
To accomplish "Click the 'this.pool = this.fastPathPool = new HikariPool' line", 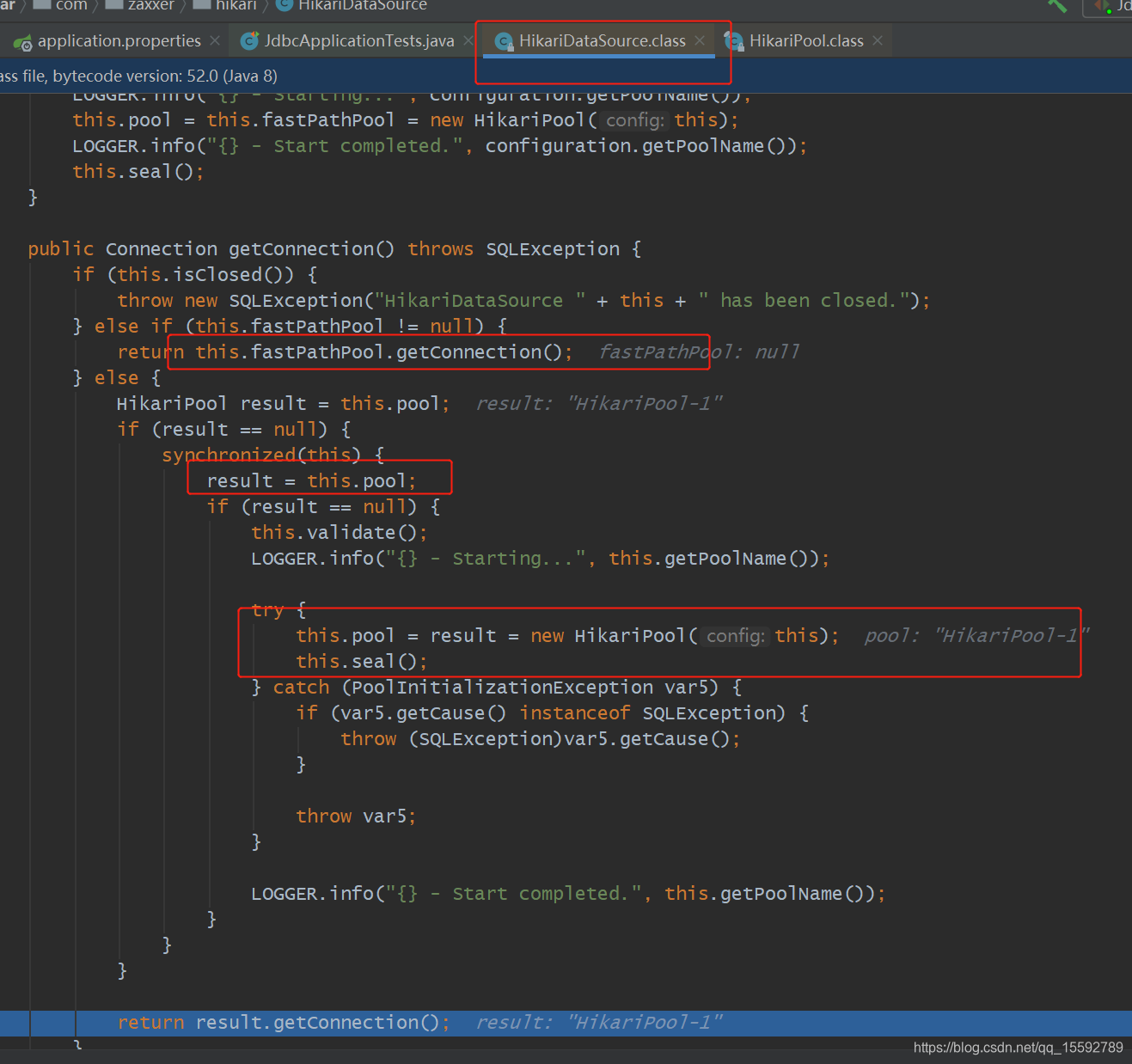I will (x=406, y=120).
